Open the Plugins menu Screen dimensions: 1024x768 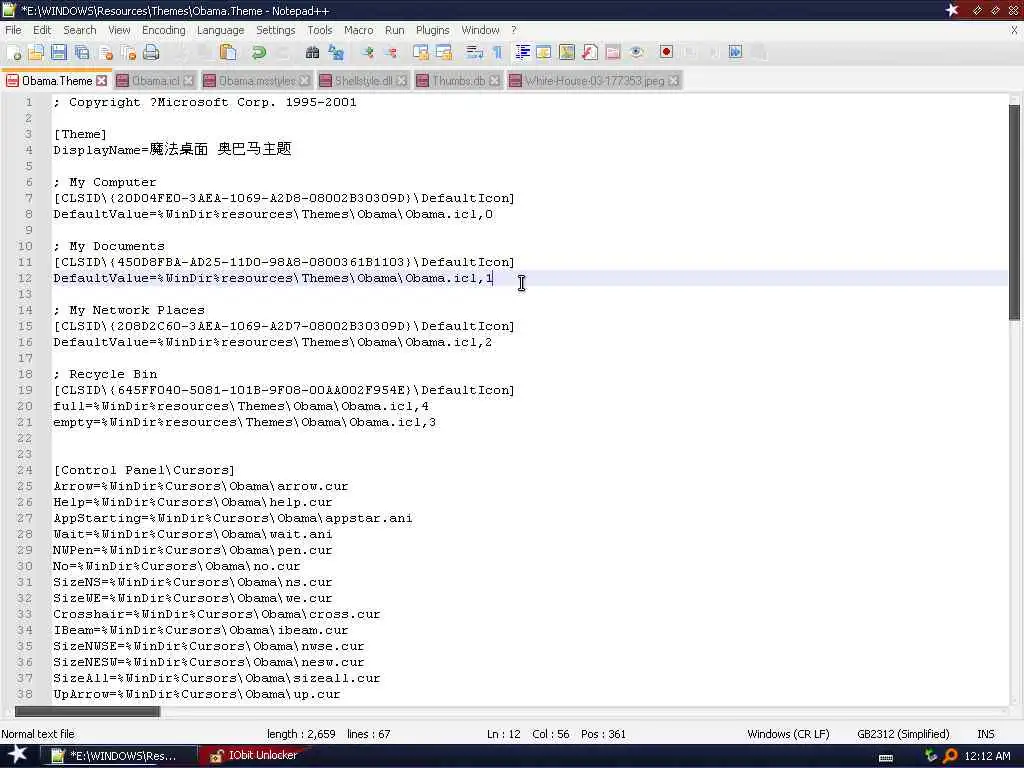[432, 30]
